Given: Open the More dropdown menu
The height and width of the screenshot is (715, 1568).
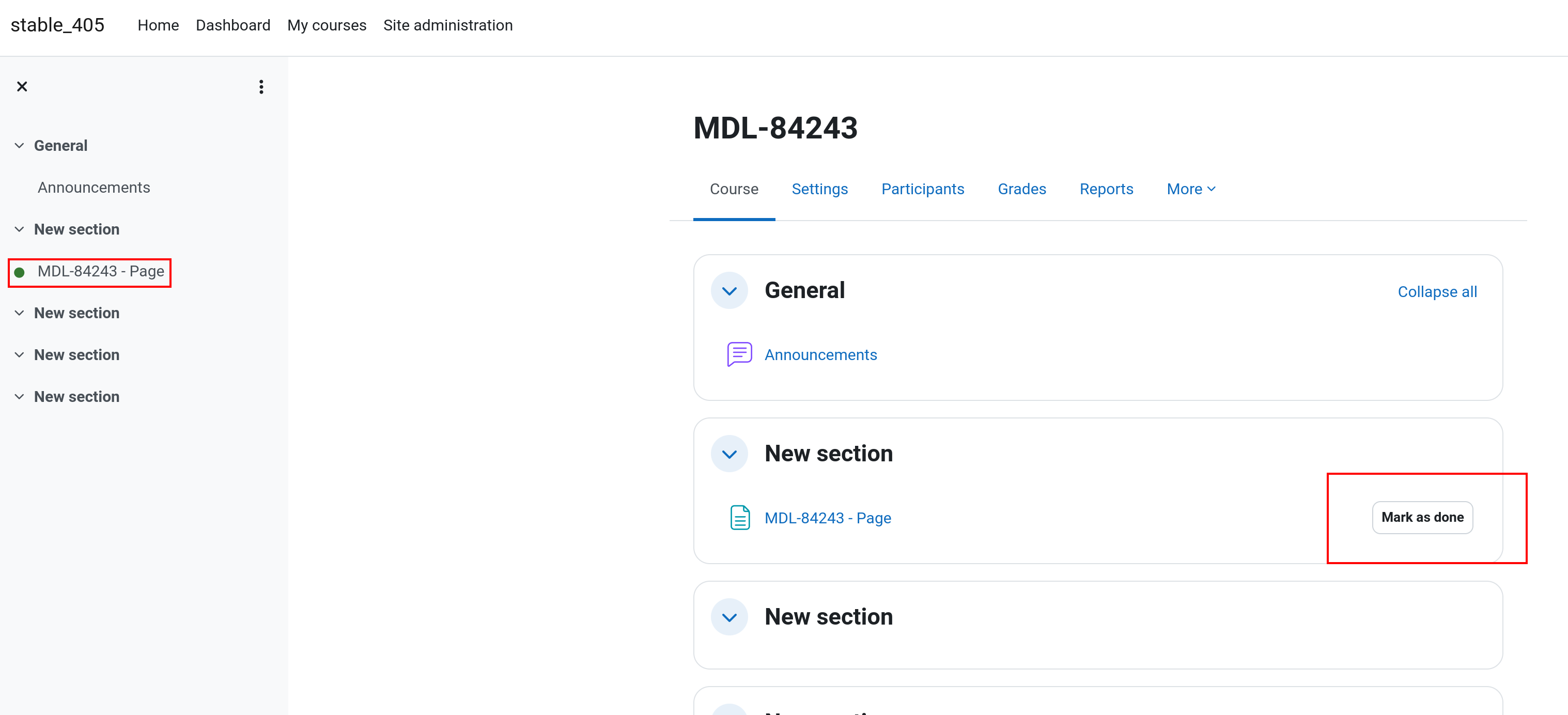Looking at the screenshot, I should click(x=1191, y=189).
